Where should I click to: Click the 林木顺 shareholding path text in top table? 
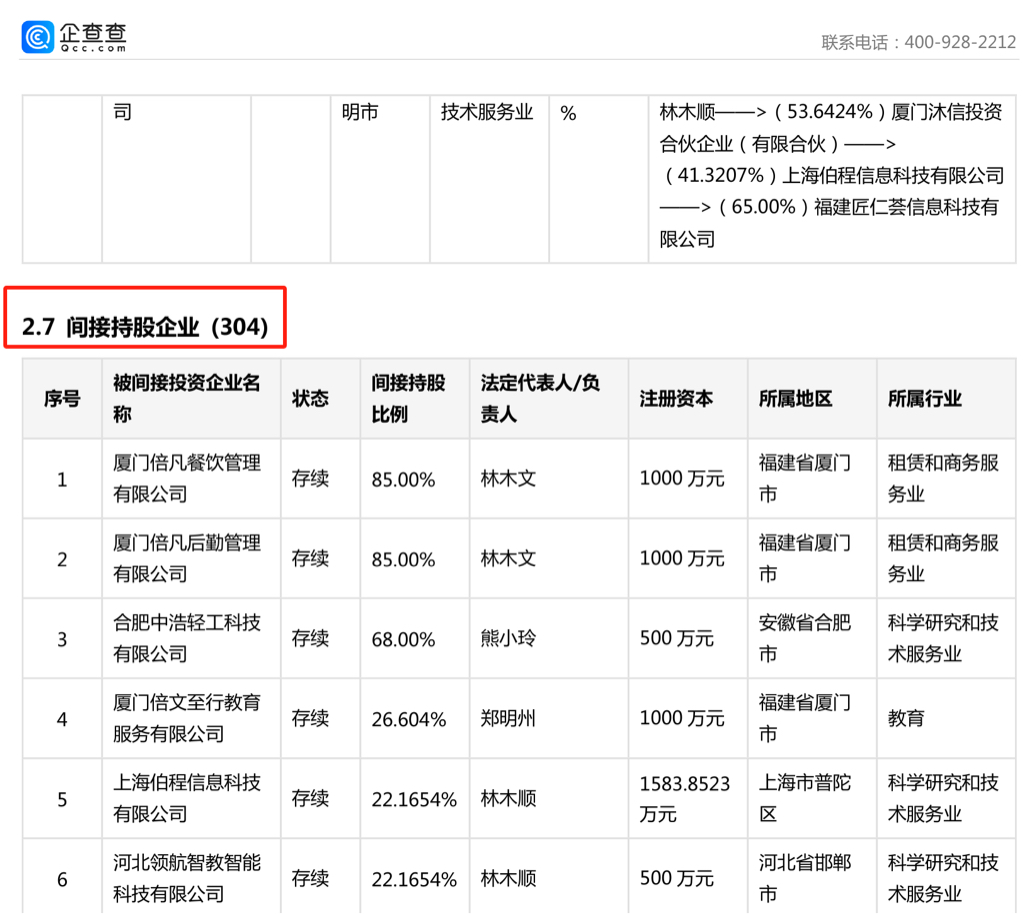(x=831, y=176)
